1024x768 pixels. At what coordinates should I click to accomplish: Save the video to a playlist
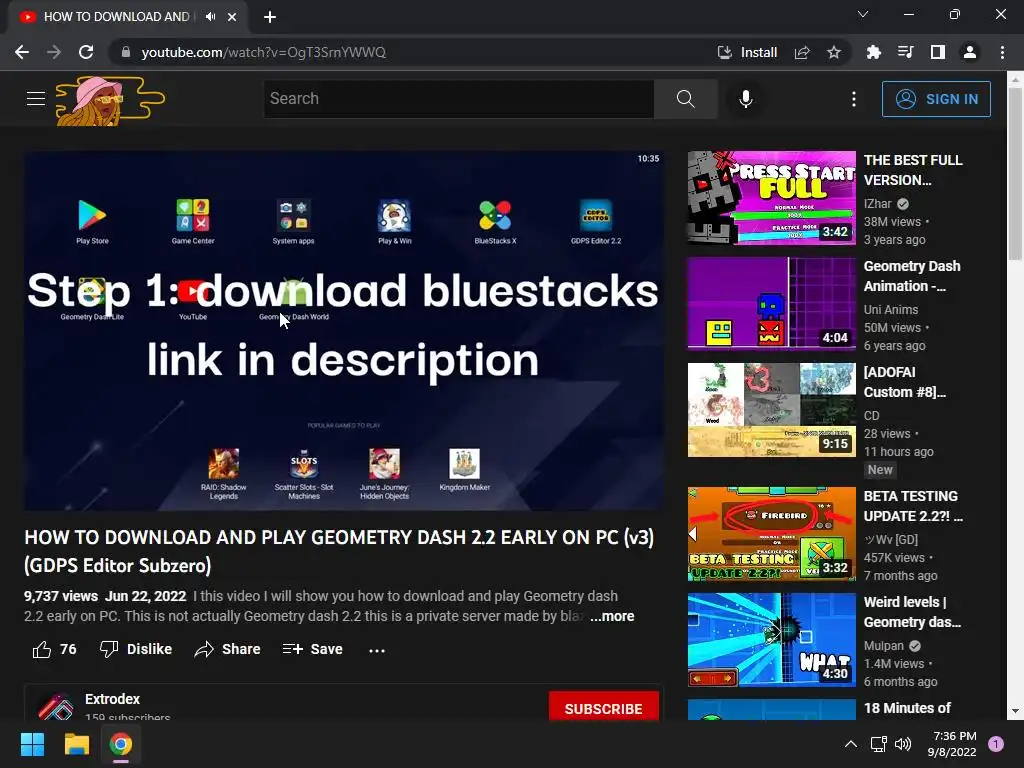(313, 649)
